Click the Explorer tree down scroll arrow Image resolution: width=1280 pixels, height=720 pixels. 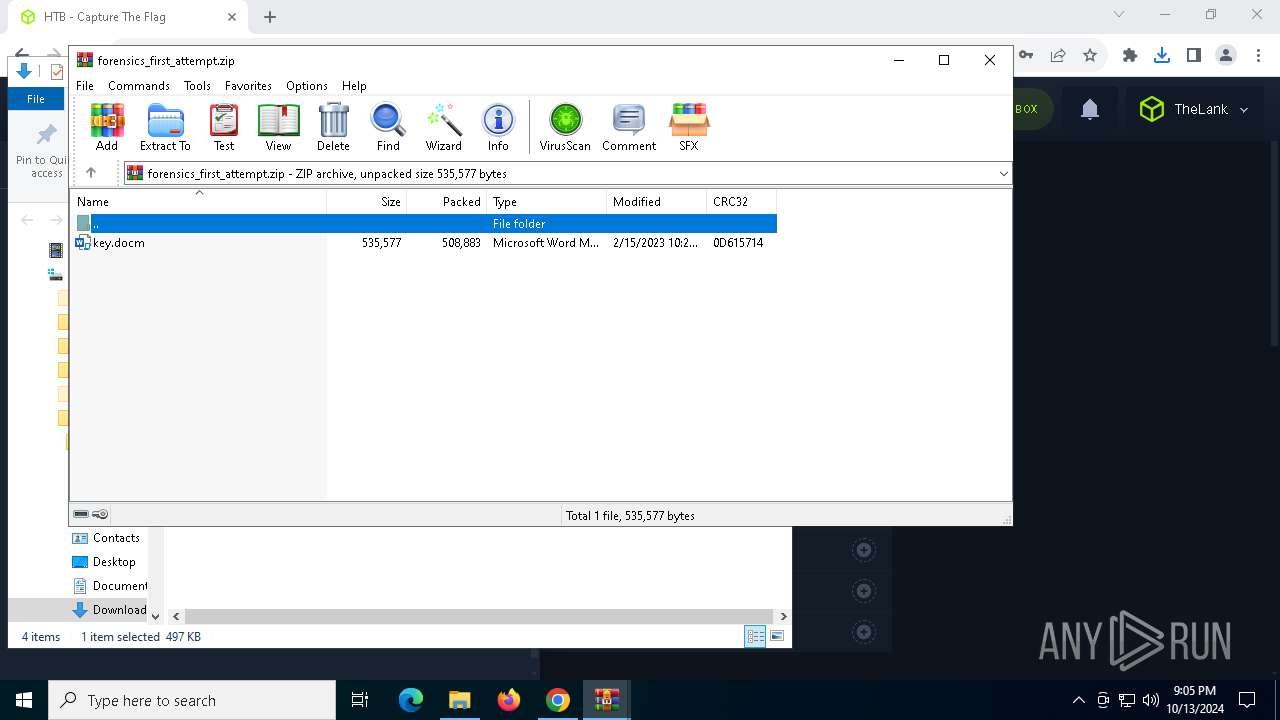click(x=155, y=617)
